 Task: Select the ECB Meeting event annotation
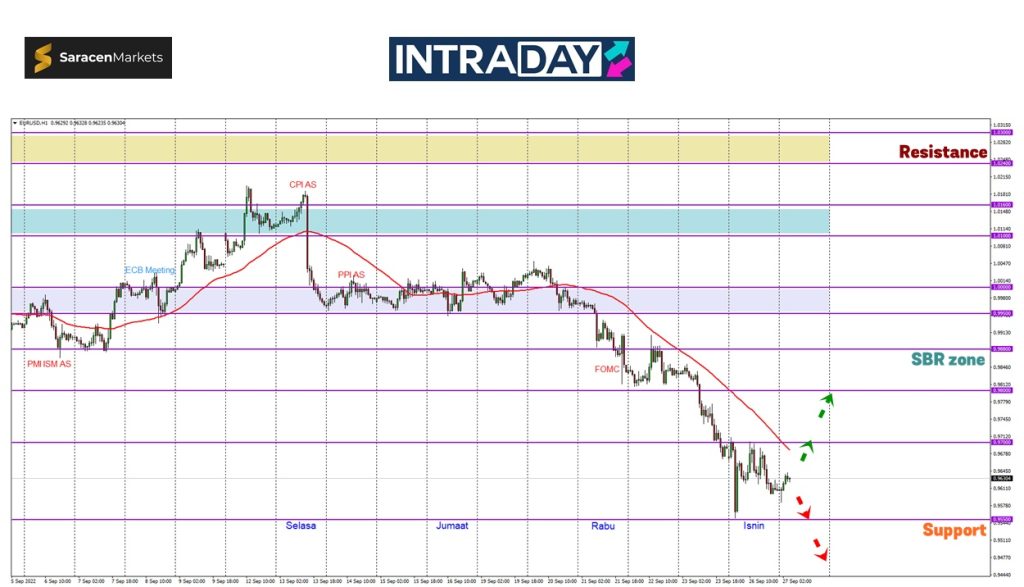pos(150,270)
